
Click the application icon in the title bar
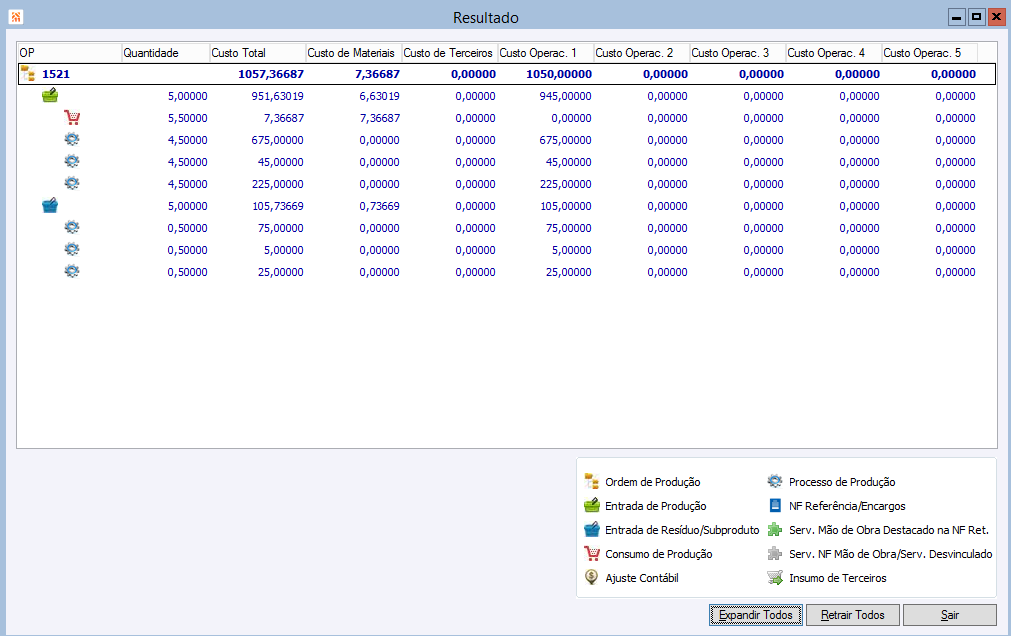[x=15, y=17]
